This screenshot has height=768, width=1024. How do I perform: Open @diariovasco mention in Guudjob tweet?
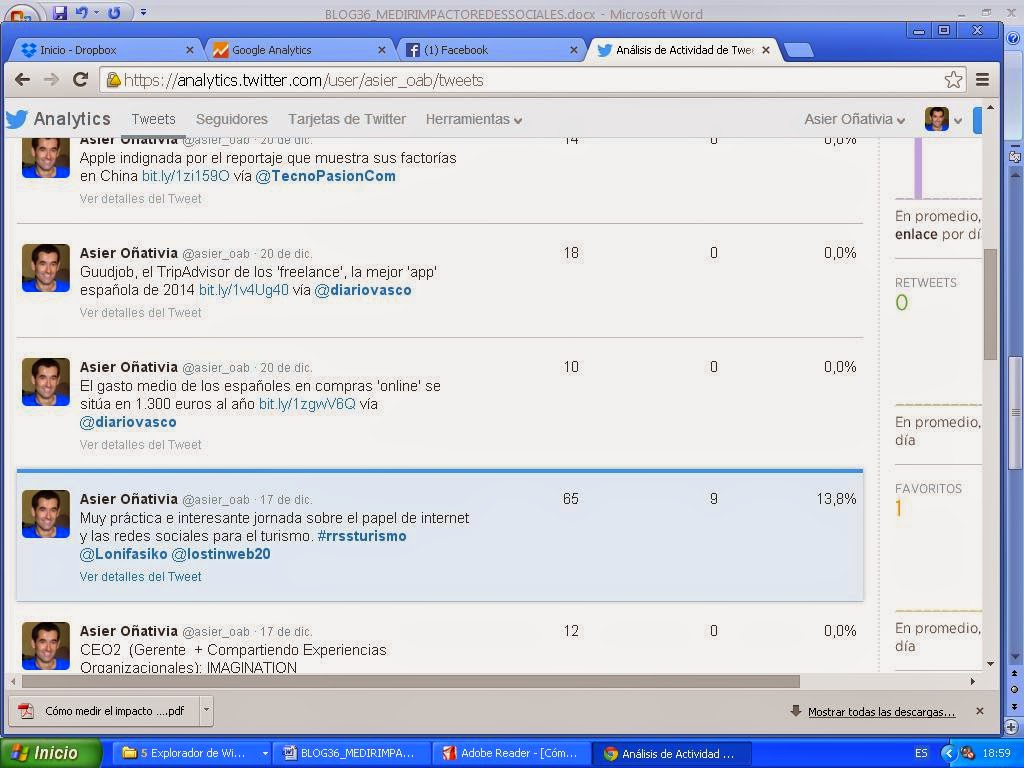(x=362, y=290)
